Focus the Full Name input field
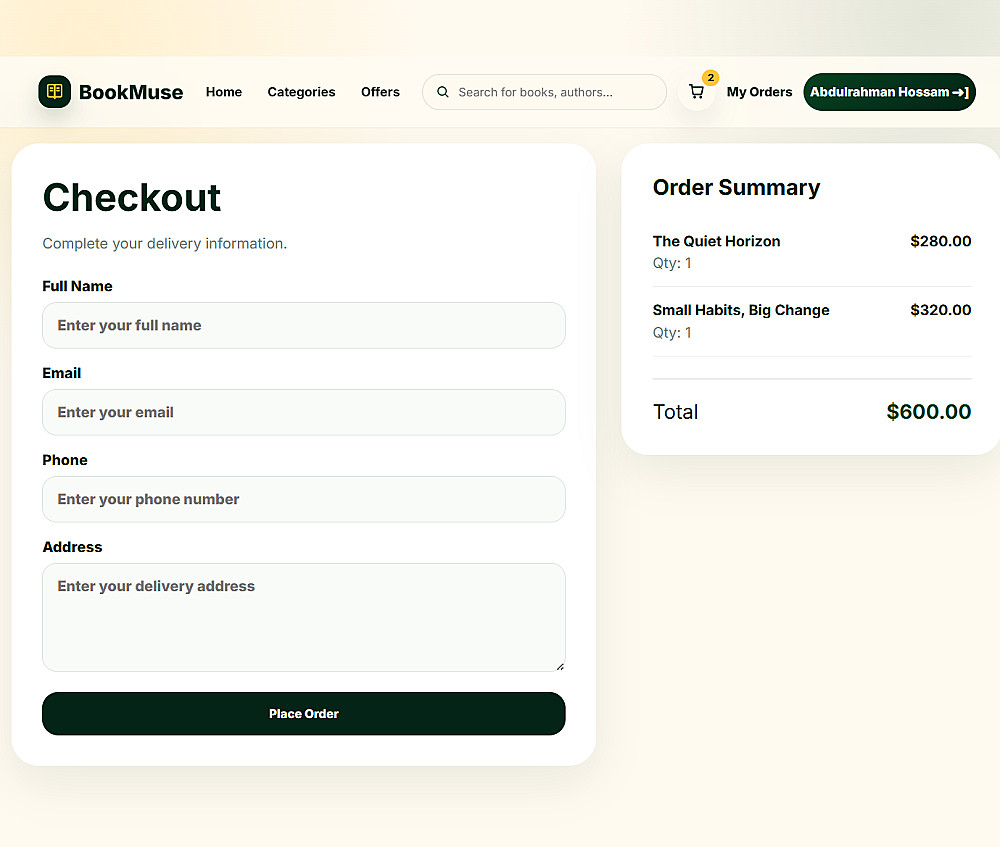The image size is (1000, 847). click(x=304, y=325)
